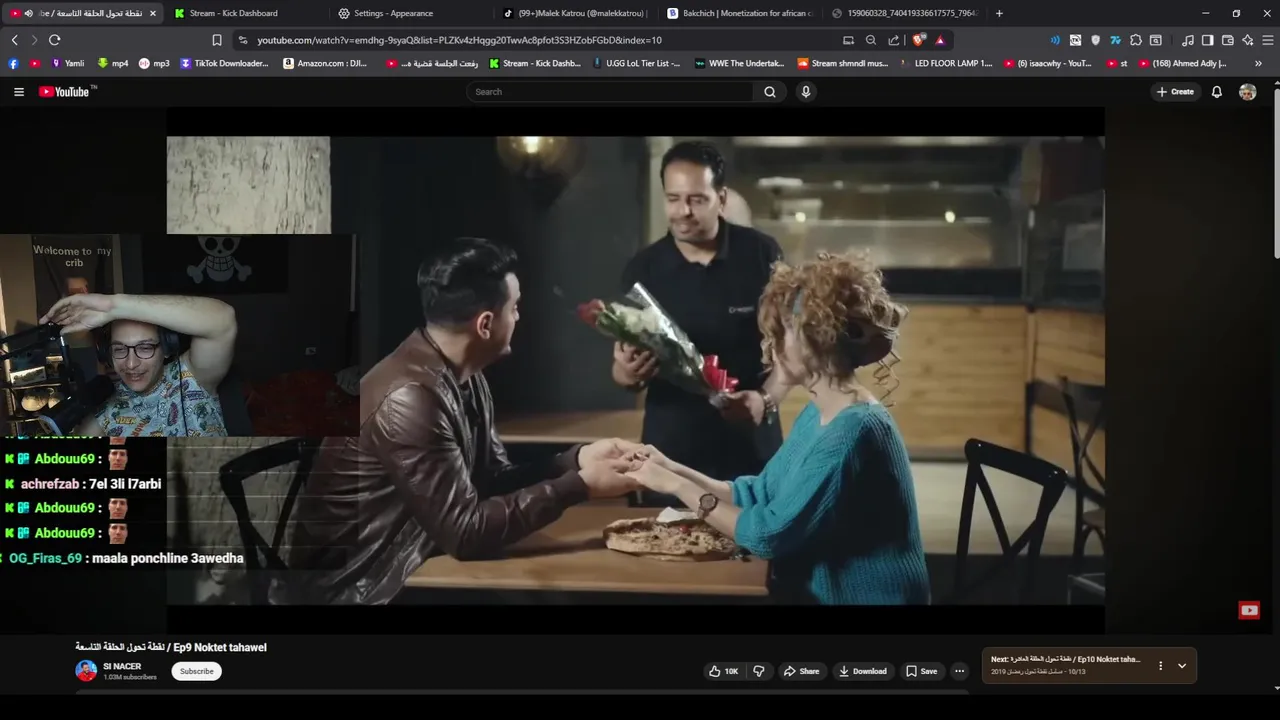This screenshot has width=1280, height=720.
Task: Mute the YouTube tab via speaker icon
Action: (x=28, y=13)
